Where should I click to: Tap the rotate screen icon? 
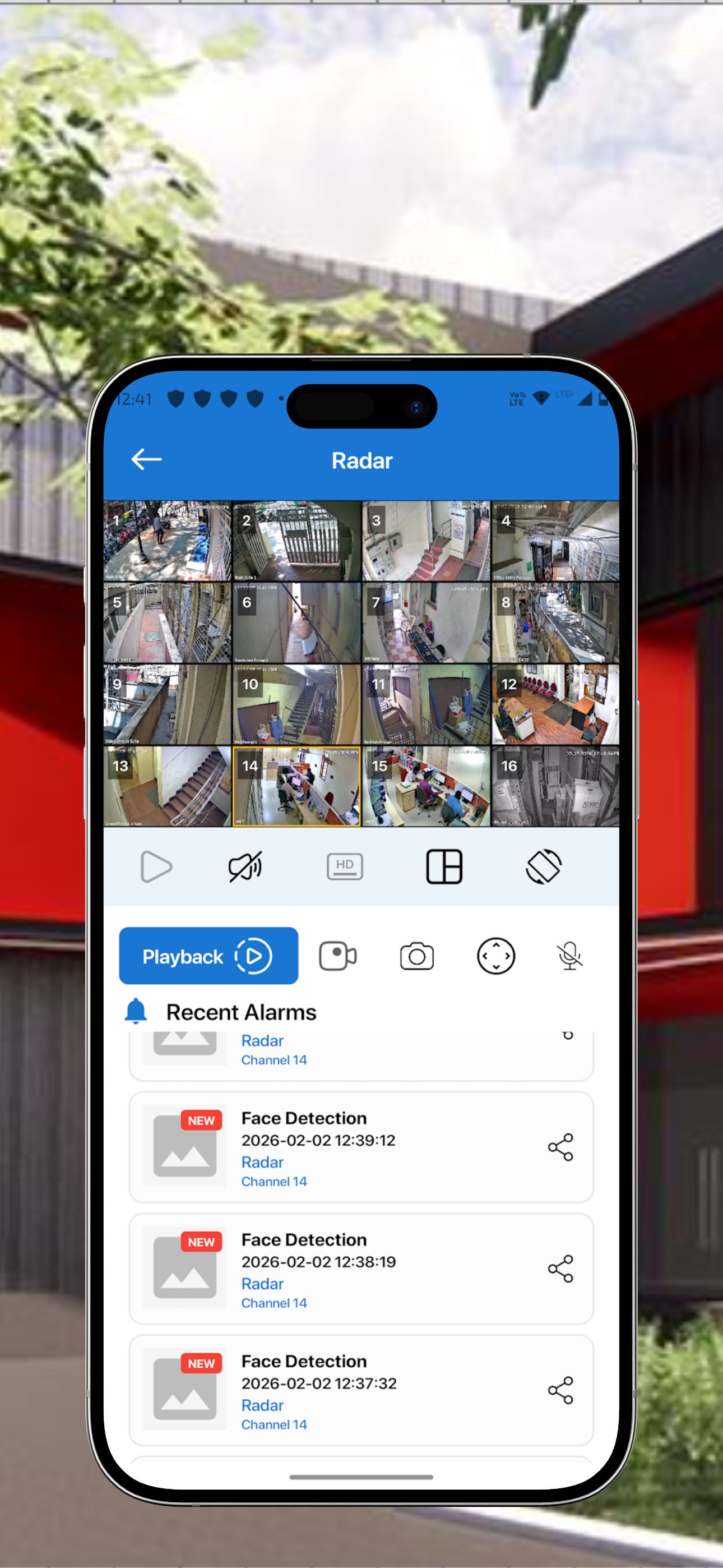[543, 866]
